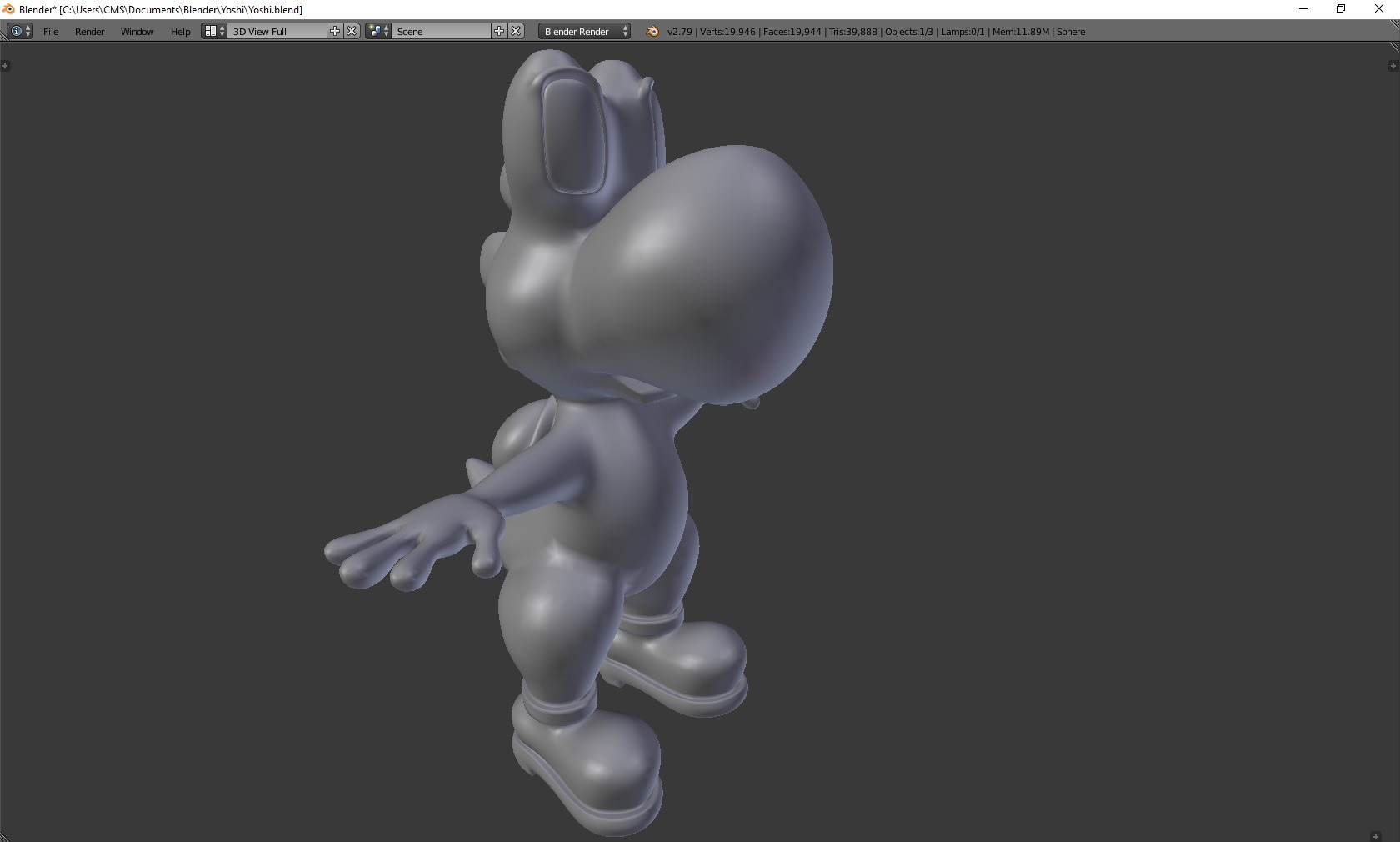Open the File menu
This screenshot has height=842, width=1400.
[x=51, y=32]
